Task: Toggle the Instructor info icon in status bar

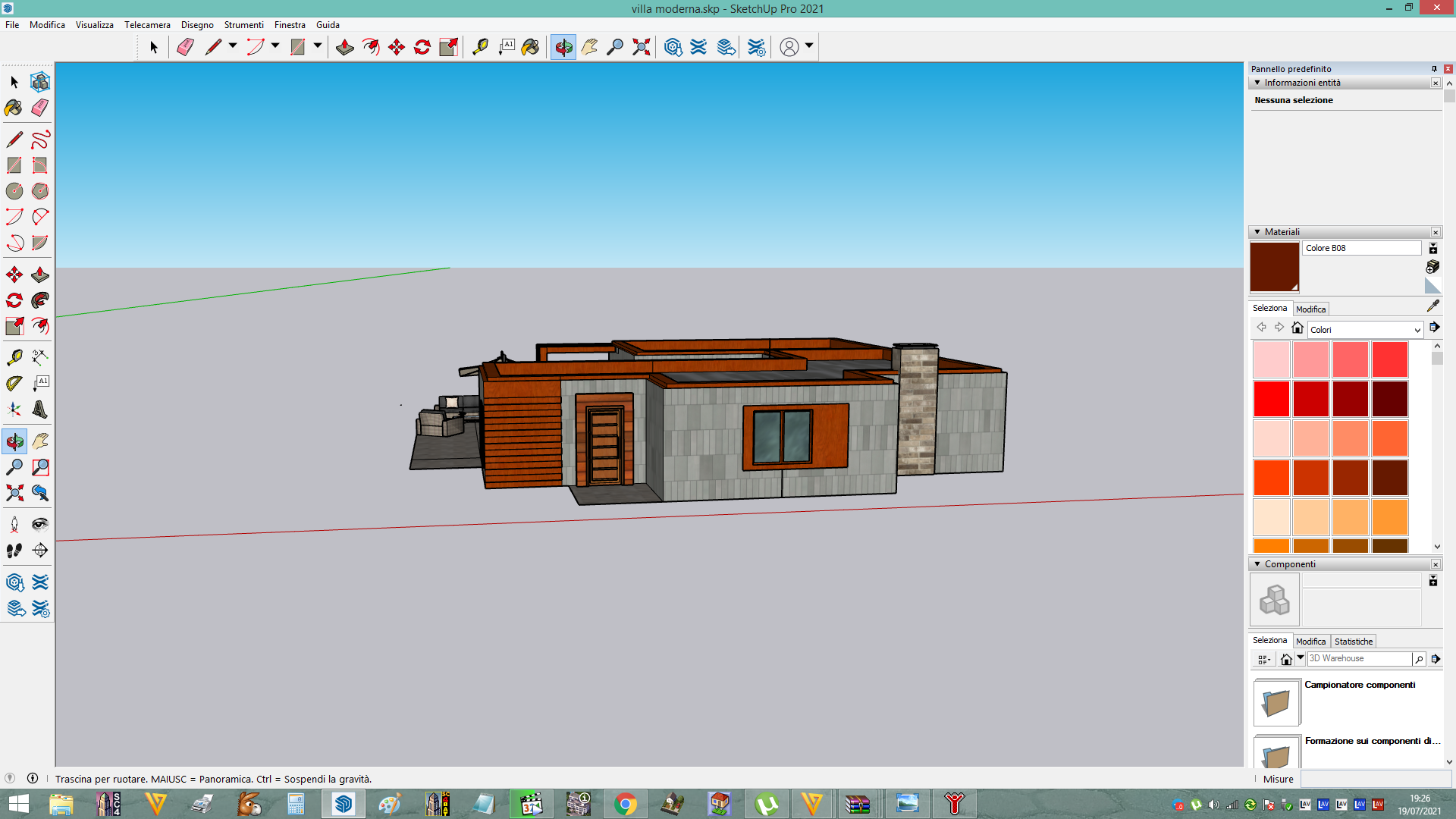Action: point(33,779)
